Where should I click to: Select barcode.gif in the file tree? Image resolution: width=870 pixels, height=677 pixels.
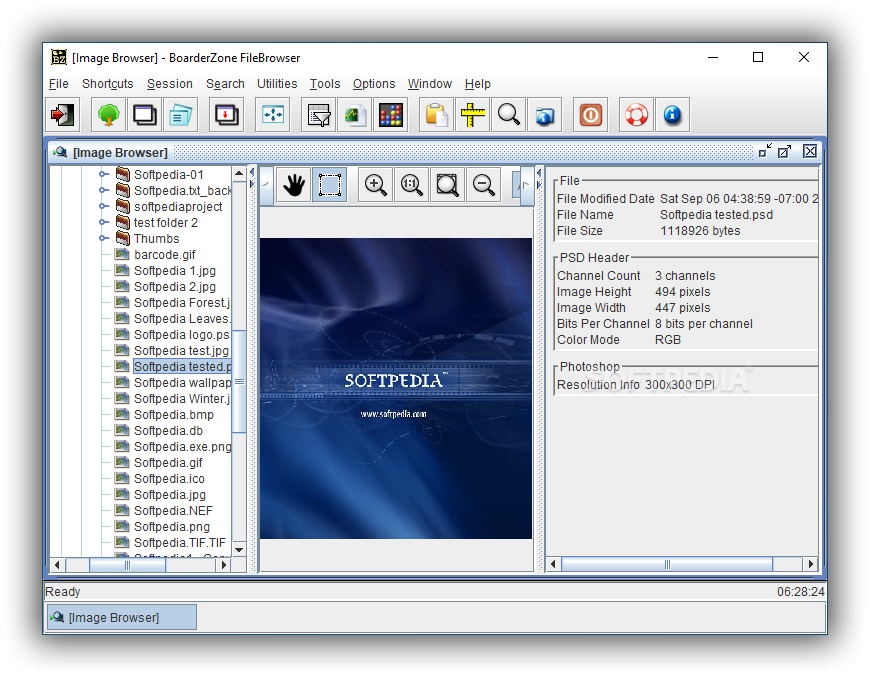(165, 255)
